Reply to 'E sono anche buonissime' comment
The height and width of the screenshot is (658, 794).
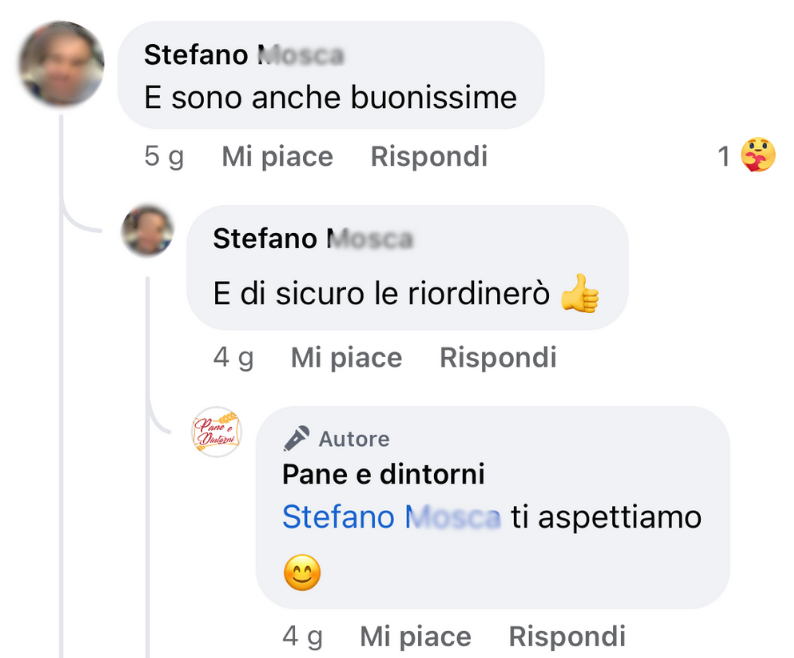(x=429, y=157)
